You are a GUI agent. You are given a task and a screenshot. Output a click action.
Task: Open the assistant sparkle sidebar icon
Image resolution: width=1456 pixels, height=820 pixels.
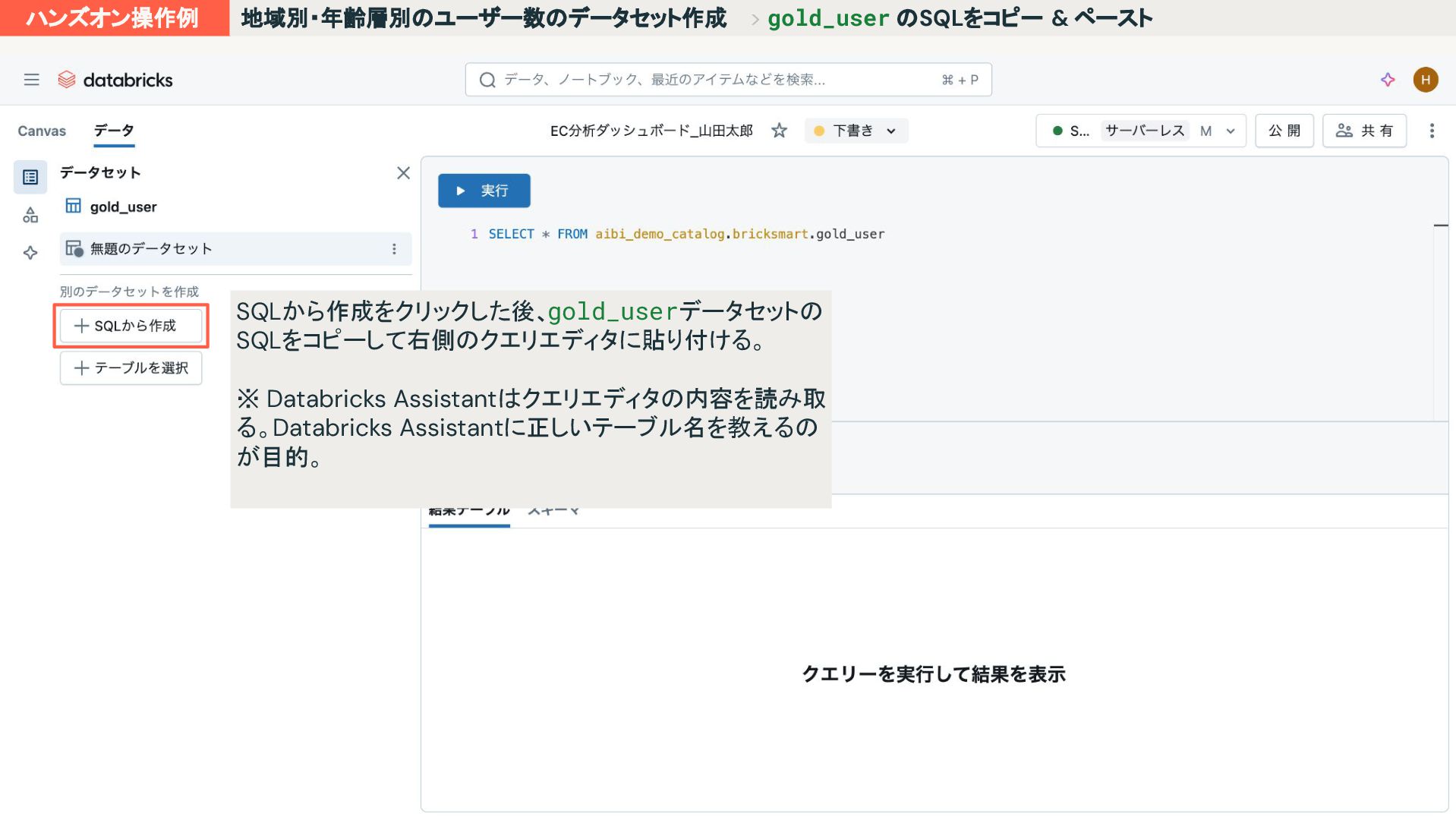click(x=30, y=253)
